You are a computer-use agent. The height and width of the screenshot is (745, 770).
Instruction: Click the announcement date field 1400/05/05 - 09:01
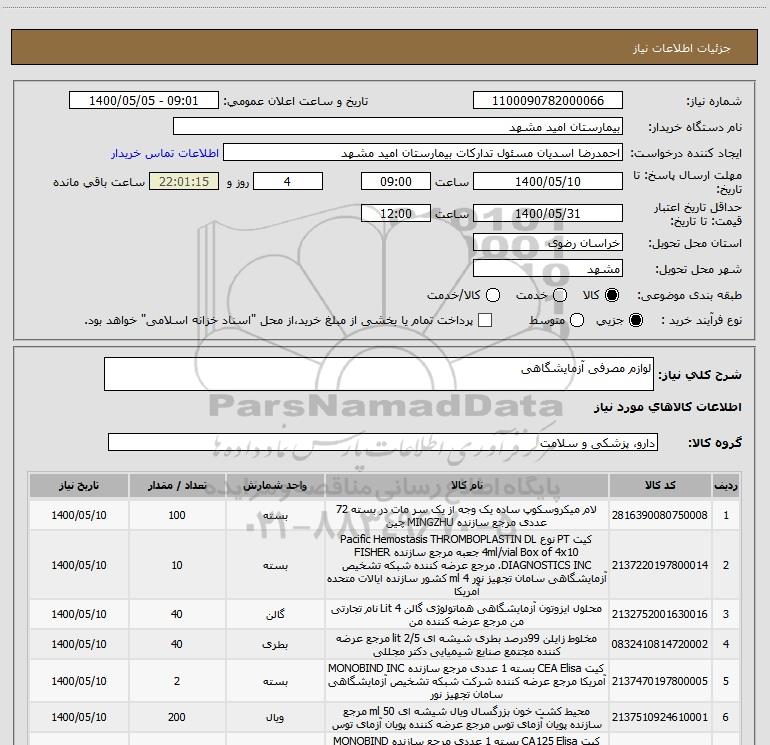143,100
